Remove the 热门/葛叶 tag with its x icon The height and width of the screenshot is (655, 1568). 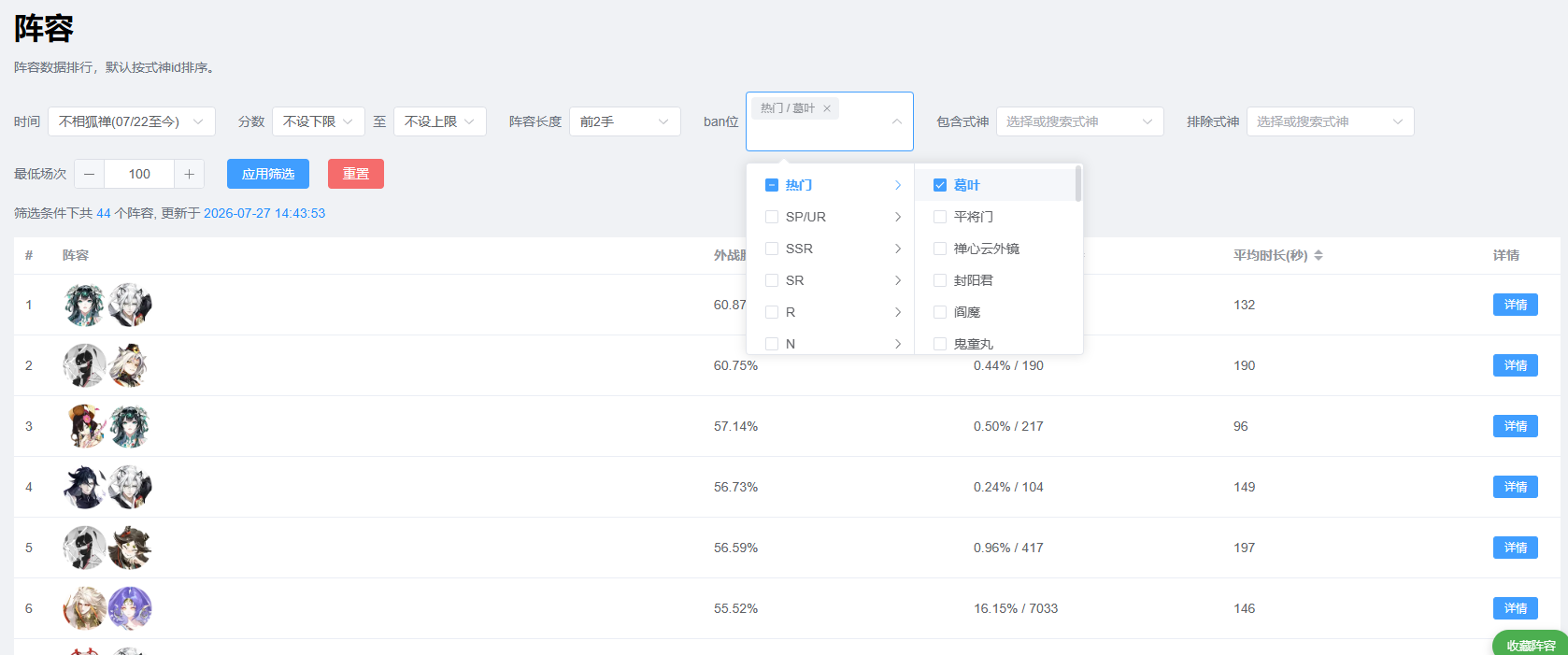827,108
